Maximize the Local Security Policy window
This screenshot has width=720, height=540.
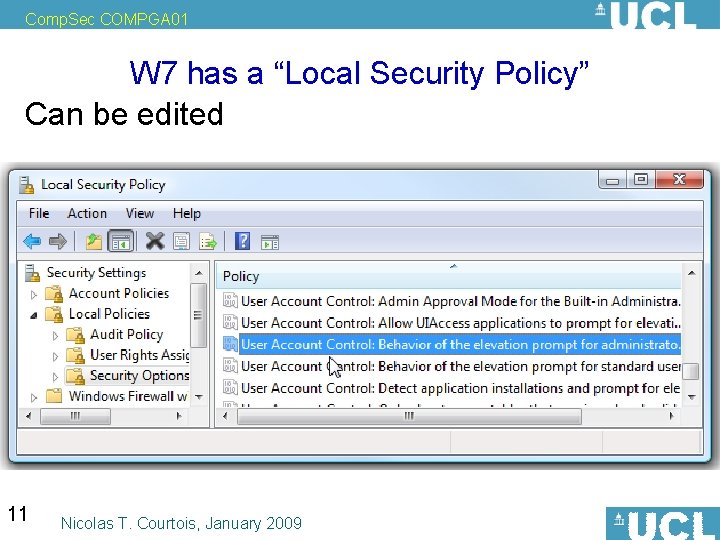tap(641, 180)
